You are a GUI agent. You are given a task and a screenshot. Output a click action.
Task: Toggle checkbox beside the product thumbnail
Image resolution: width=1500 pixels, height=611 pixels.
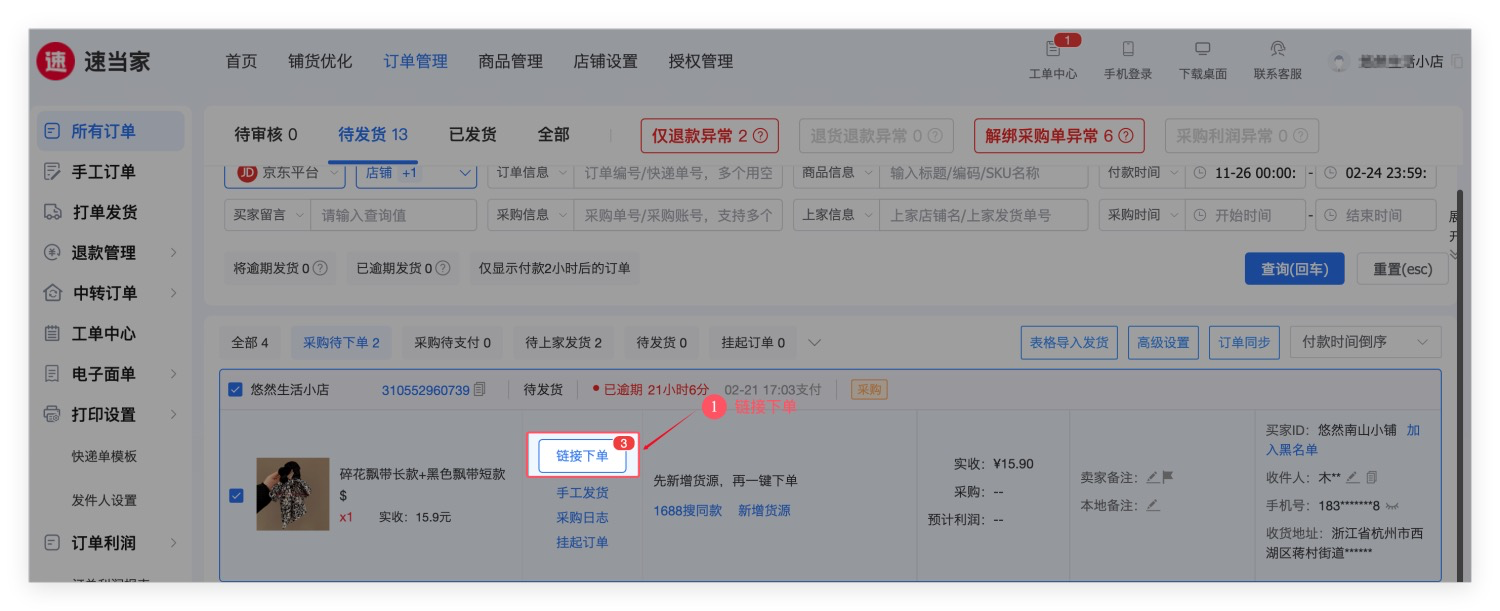[x=237, y=495]
